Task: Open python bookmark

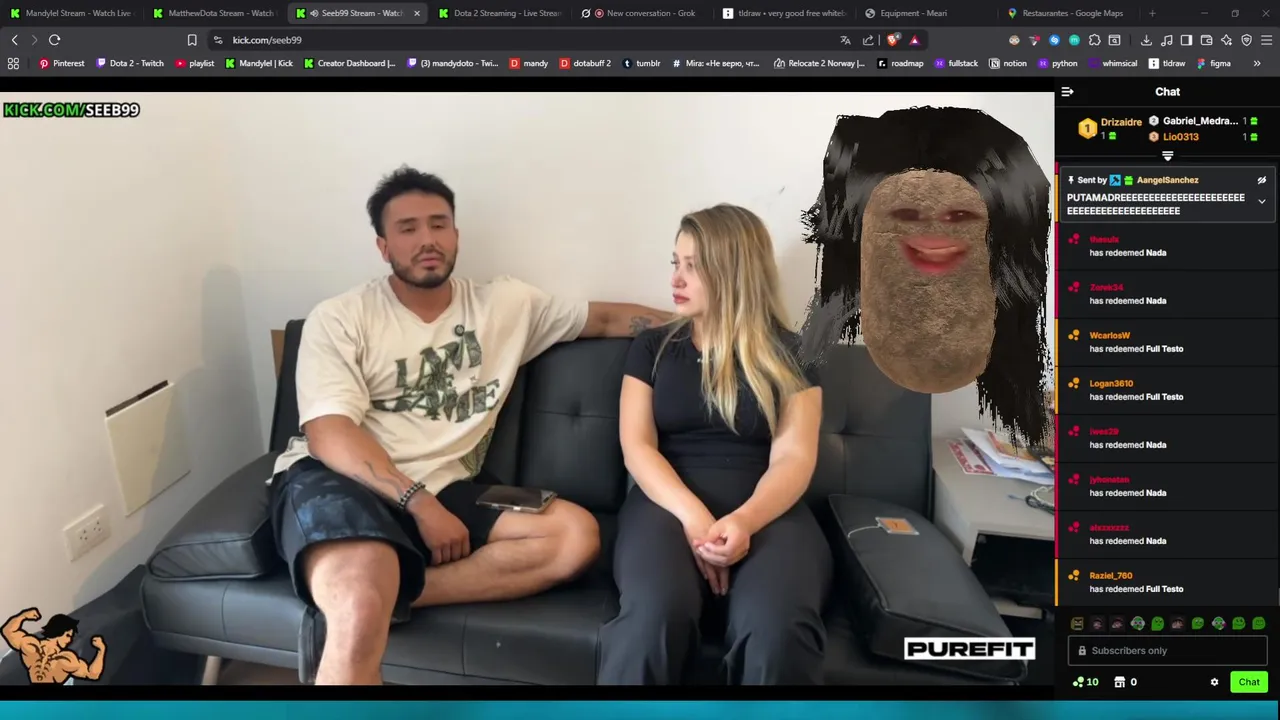Action: pos(1057,63)
